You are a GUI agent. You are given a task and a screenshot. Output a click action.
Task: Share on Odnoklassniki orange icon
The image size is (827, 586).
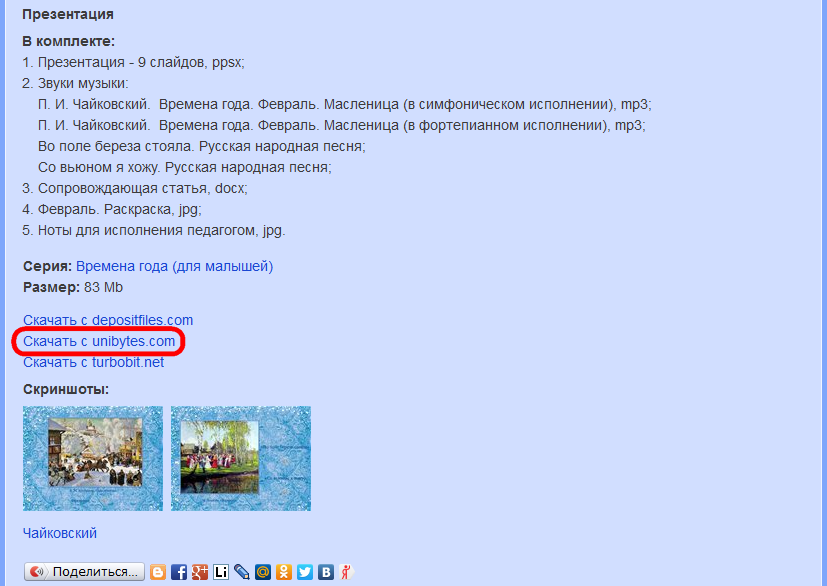click(284, 572)
